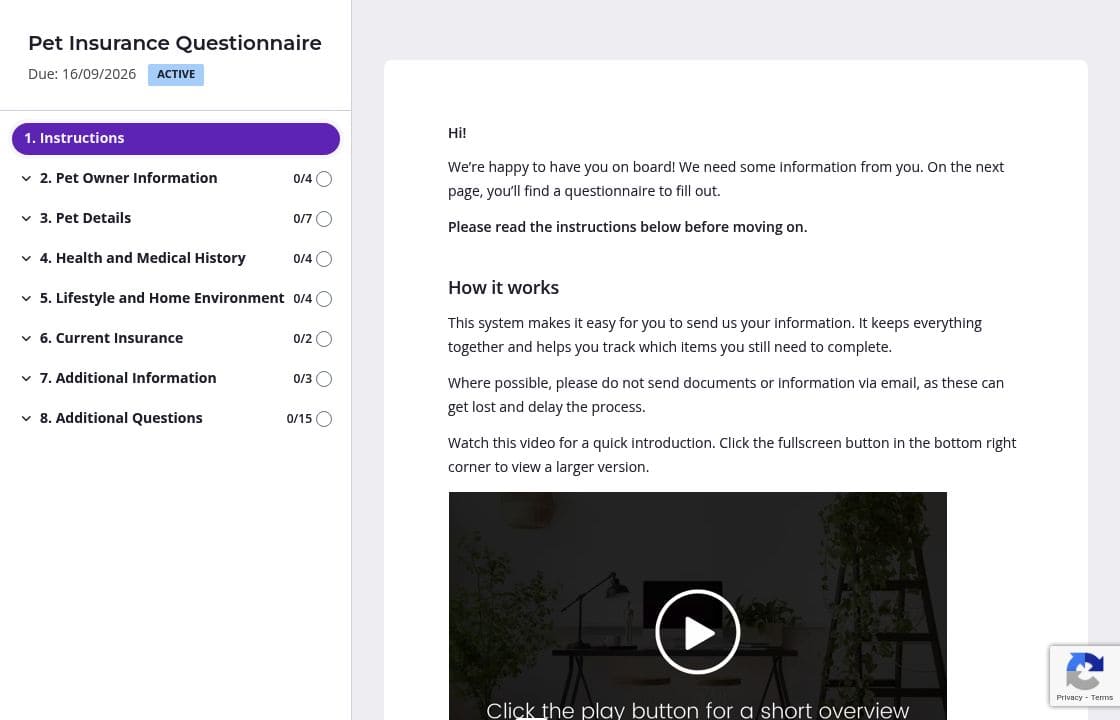This screenshot has height=720, width=1120.
Task: Expand Lifestyle and Home Environment chevron
Action: click(26, 299)
